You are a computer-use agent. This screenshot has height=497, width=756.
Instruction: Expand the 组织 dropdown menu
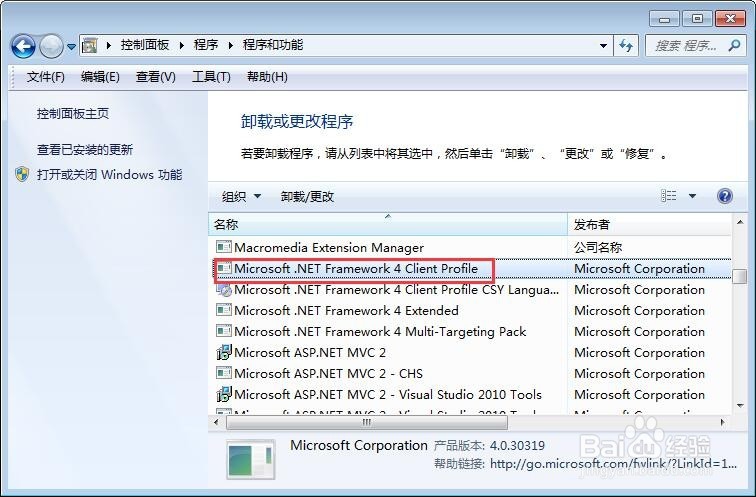[x=241, y=196]
